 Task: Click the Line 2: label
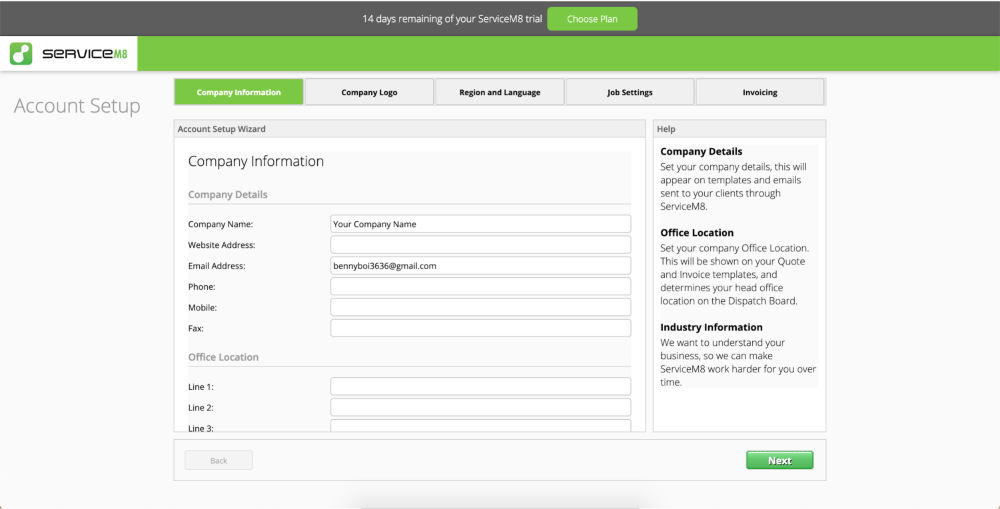point(200,408)
